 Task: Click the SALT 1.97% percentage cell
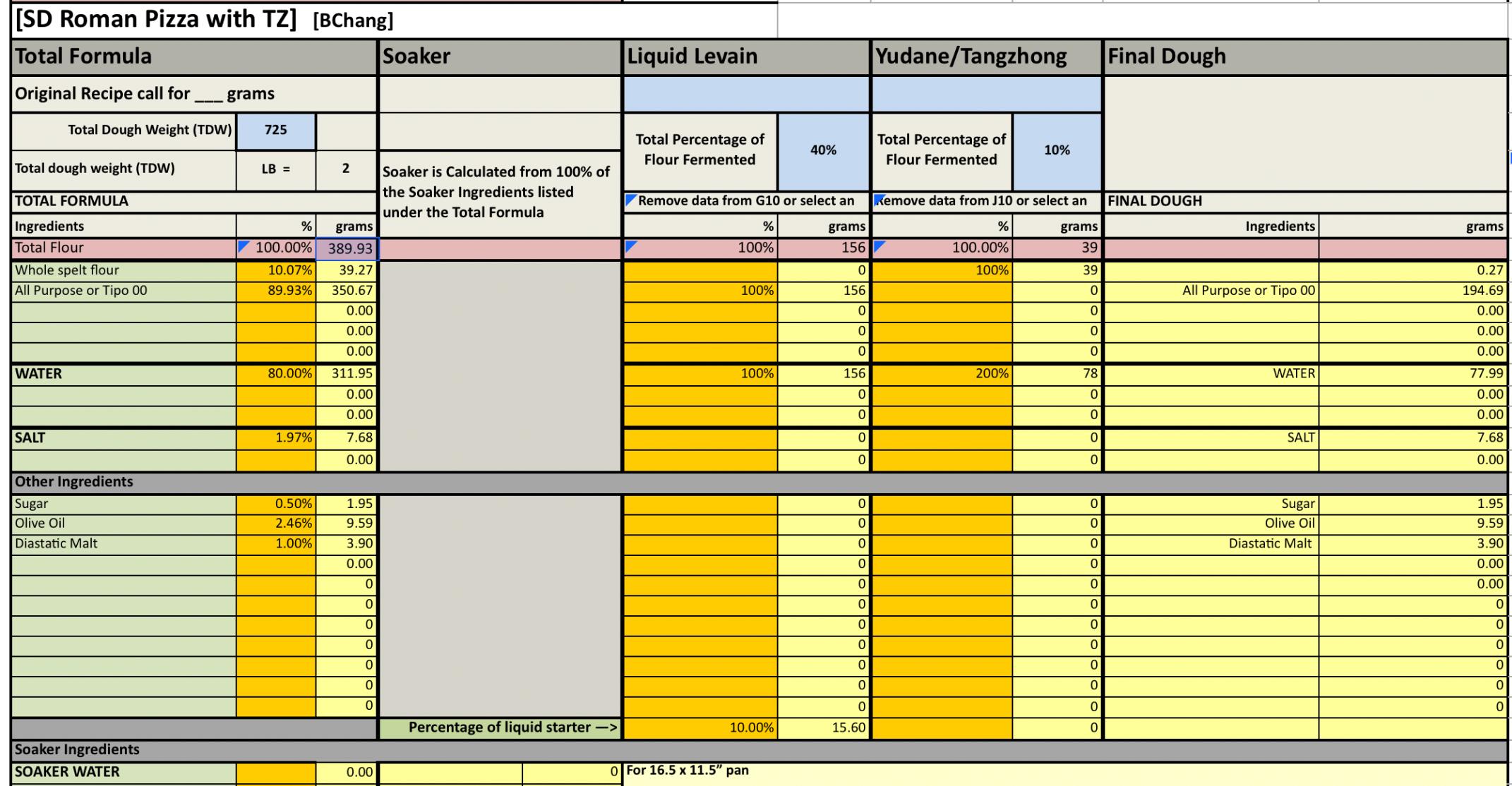276,438
